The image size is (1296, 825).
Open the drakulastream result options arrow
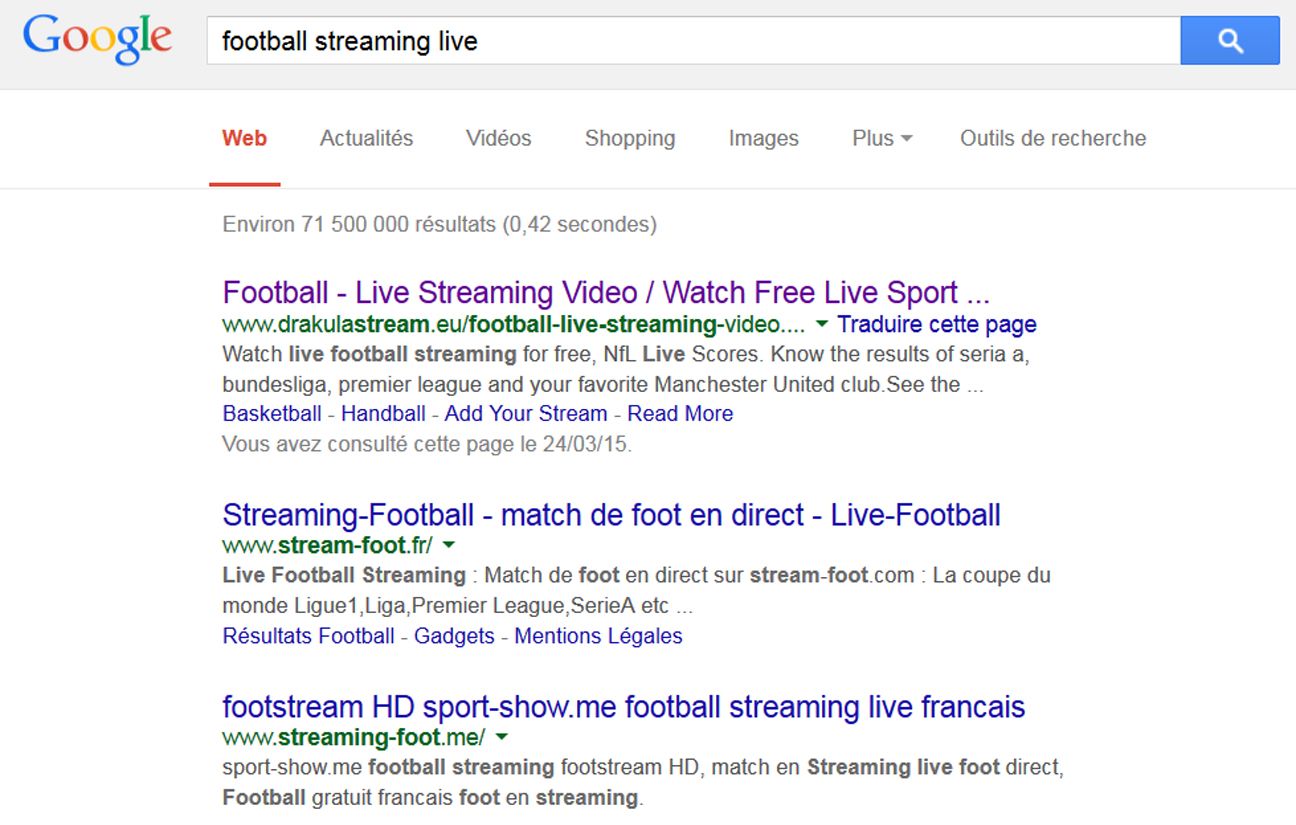pyautogui.click(x=821, y=324)
